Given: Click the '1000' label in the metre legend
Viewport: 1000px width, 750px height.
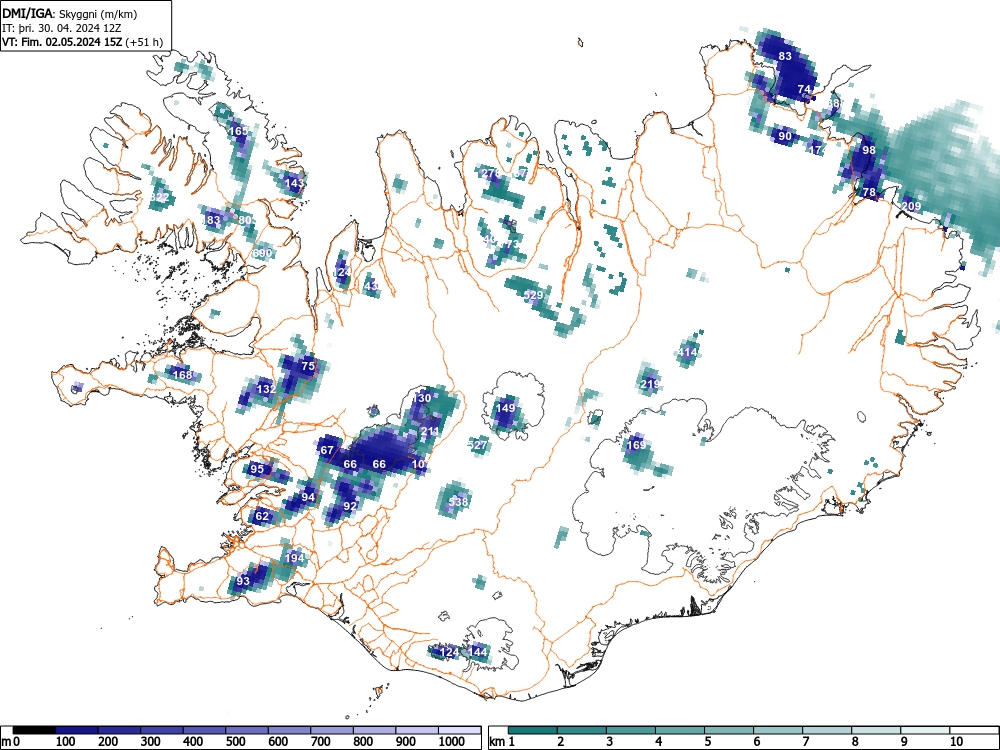Looking at the screenshot, I should [x=452, y=741].
